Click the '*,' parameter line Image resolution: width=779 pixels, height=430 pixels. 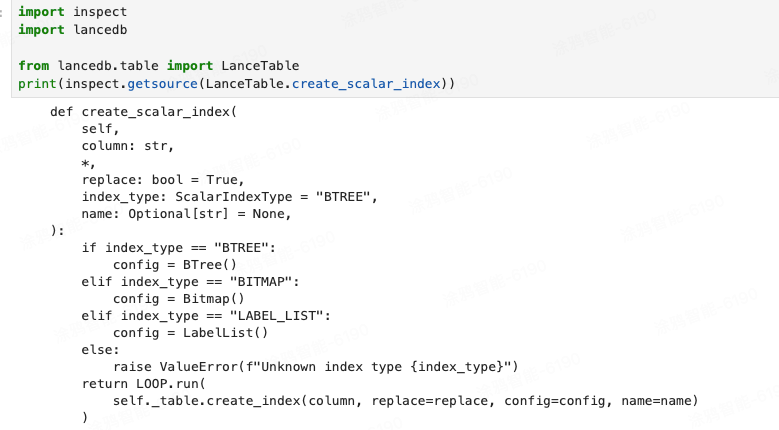point(88,163)
